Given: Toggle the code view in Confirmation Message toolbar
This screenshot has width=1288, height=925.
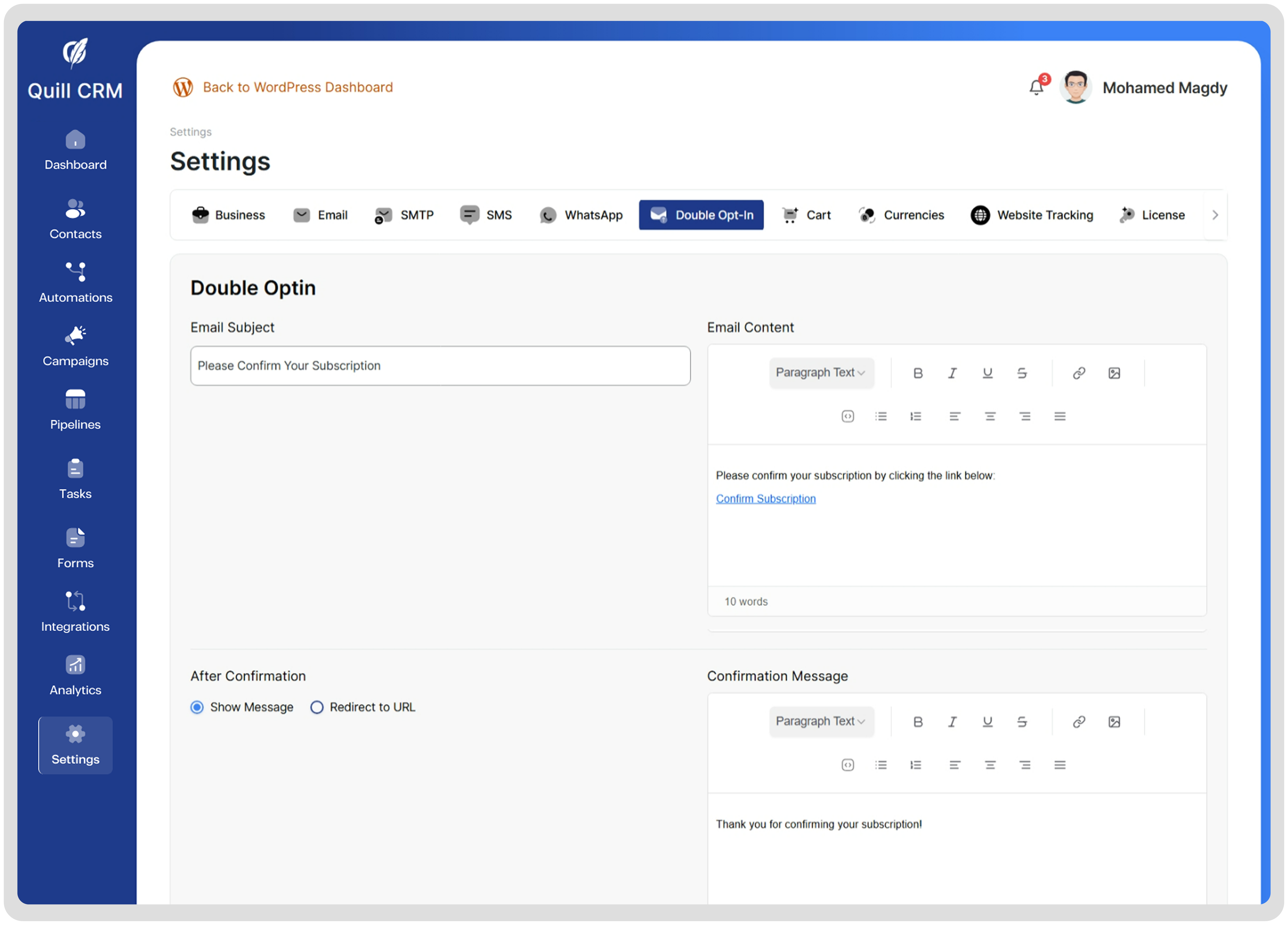Looking at the screenshot, I should click(847, 765).
